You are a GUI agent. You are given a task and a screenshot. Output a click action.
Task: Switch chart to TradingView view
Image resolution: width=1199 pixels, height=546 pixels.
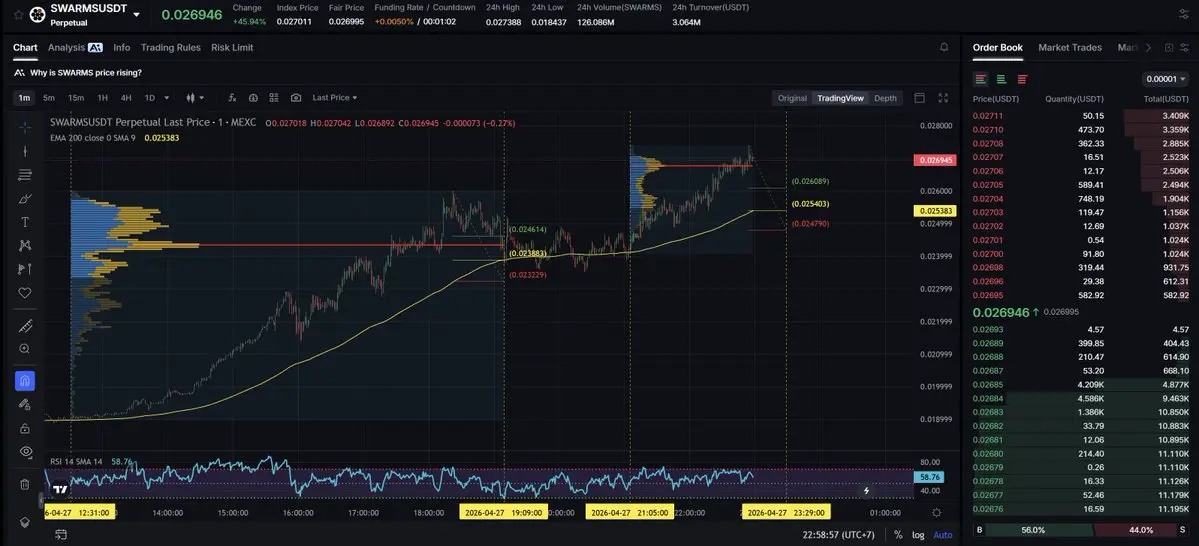tap(840, 98)
